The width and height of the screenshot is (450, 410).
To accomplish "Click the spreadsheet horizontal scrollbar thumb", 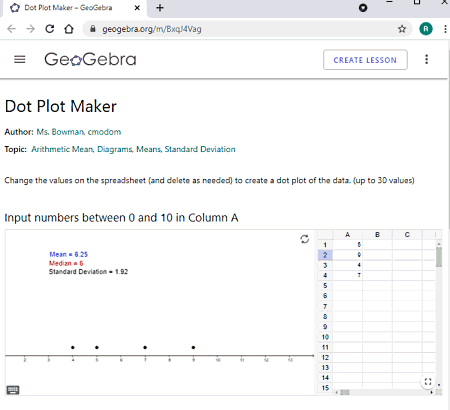I will (x=345, y=392).
